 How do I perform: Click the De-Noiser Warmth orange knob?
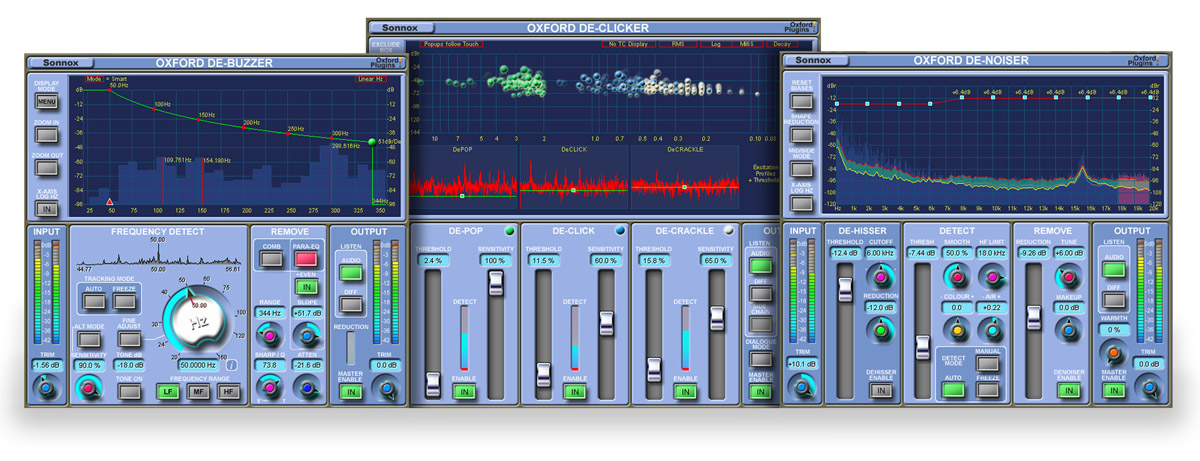pos(1113,352)
